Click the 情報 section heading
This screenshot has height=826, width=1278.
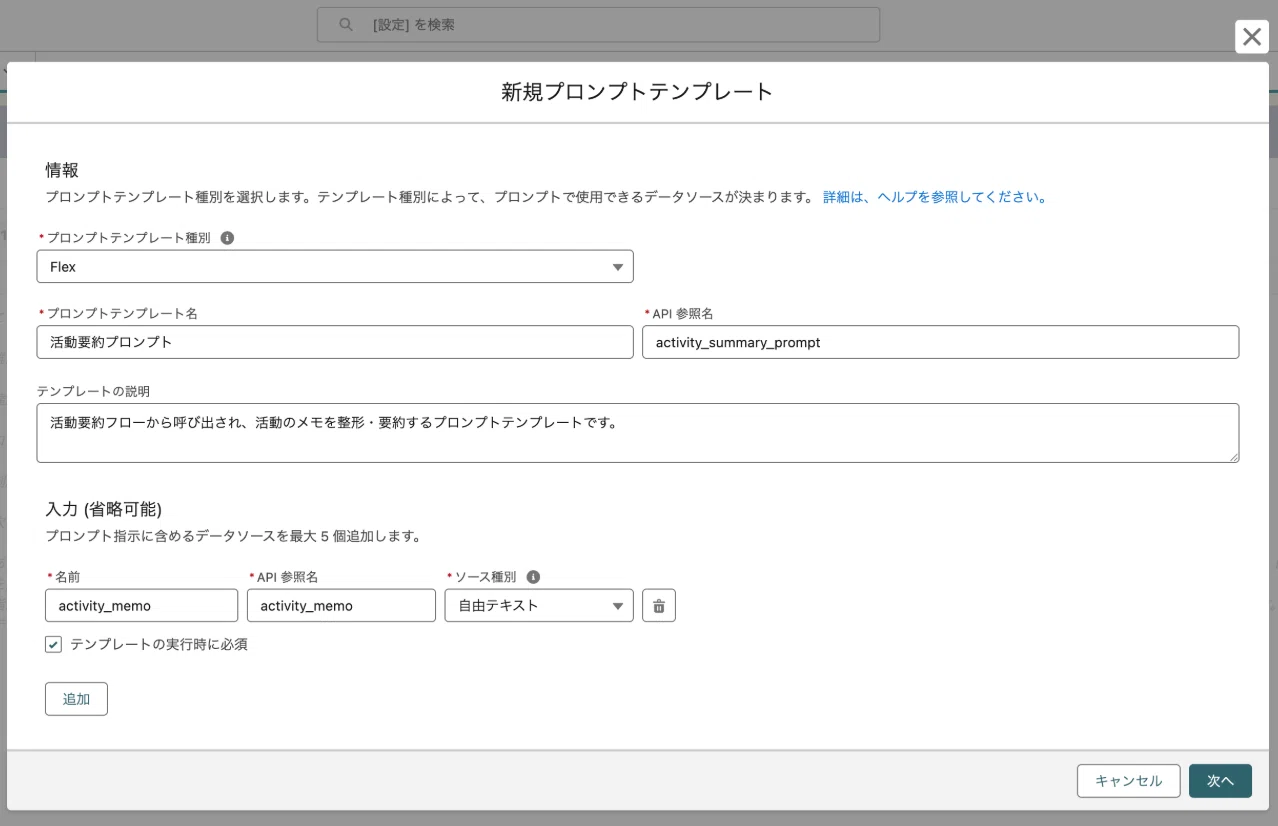pos(62,170)
